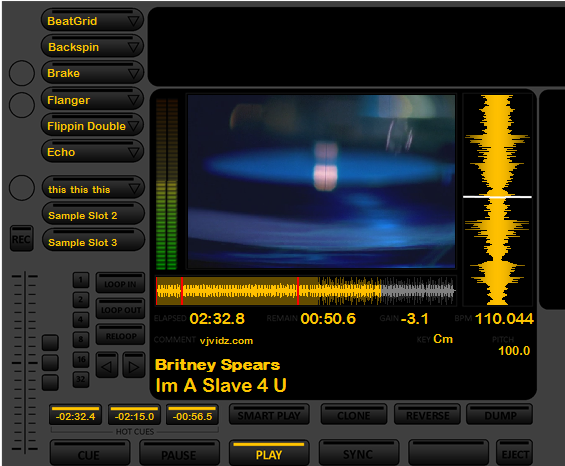Click the pitch slider center mark

tap(25, 363)
